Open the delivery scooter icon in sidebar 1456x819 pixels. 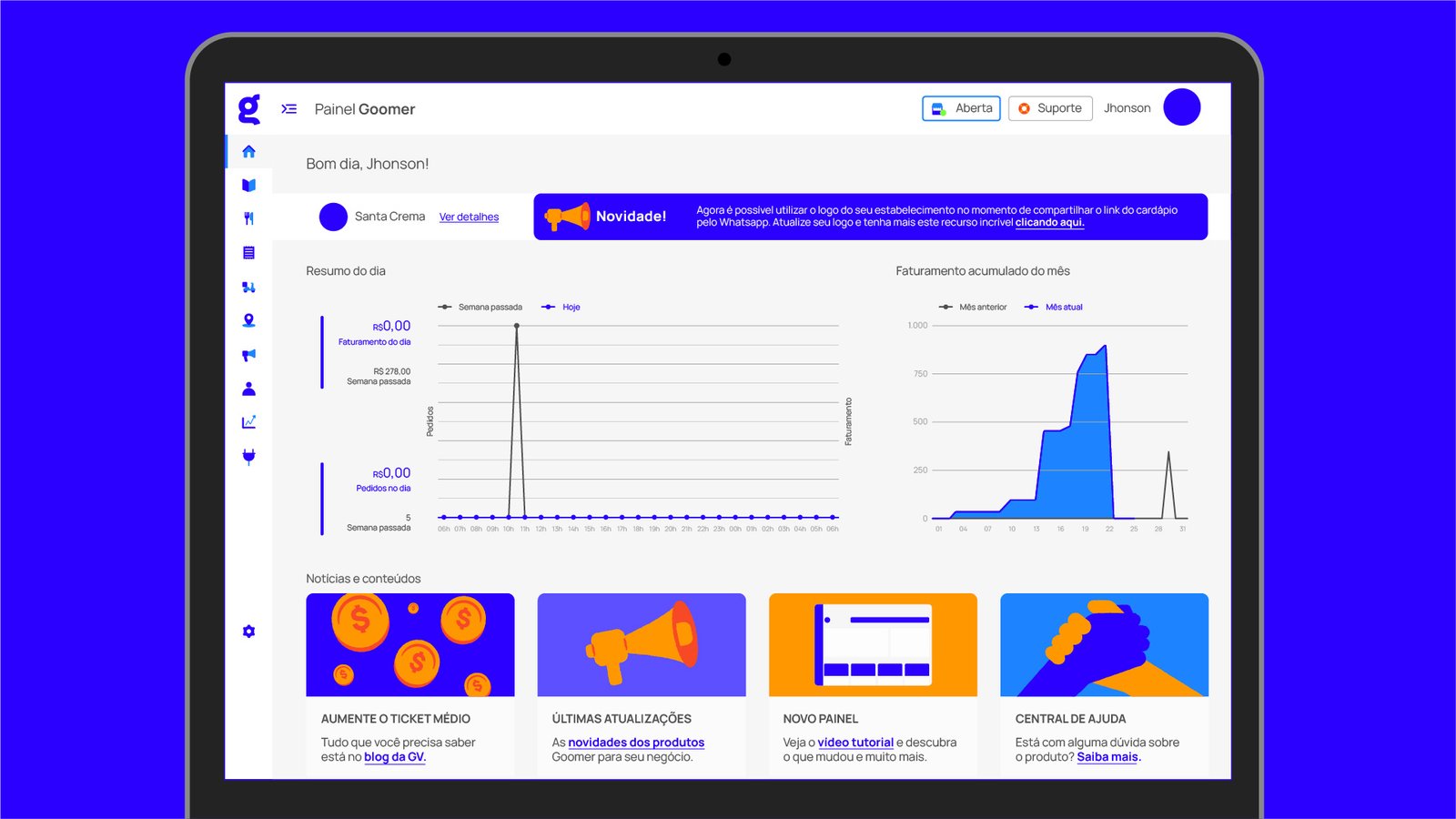[248, 287]
